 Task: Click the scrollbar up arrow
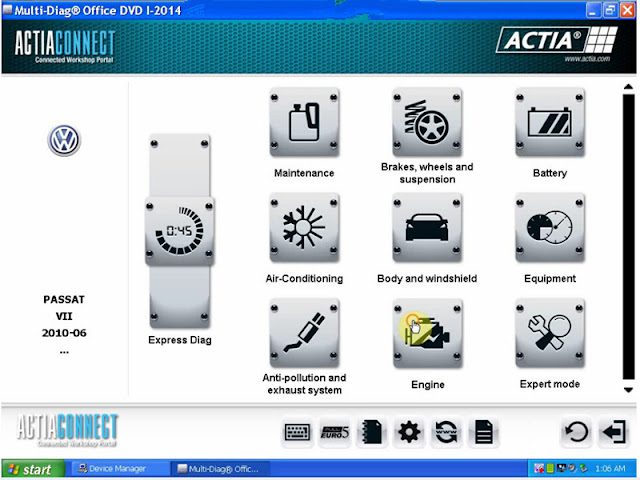pos(629,87)
